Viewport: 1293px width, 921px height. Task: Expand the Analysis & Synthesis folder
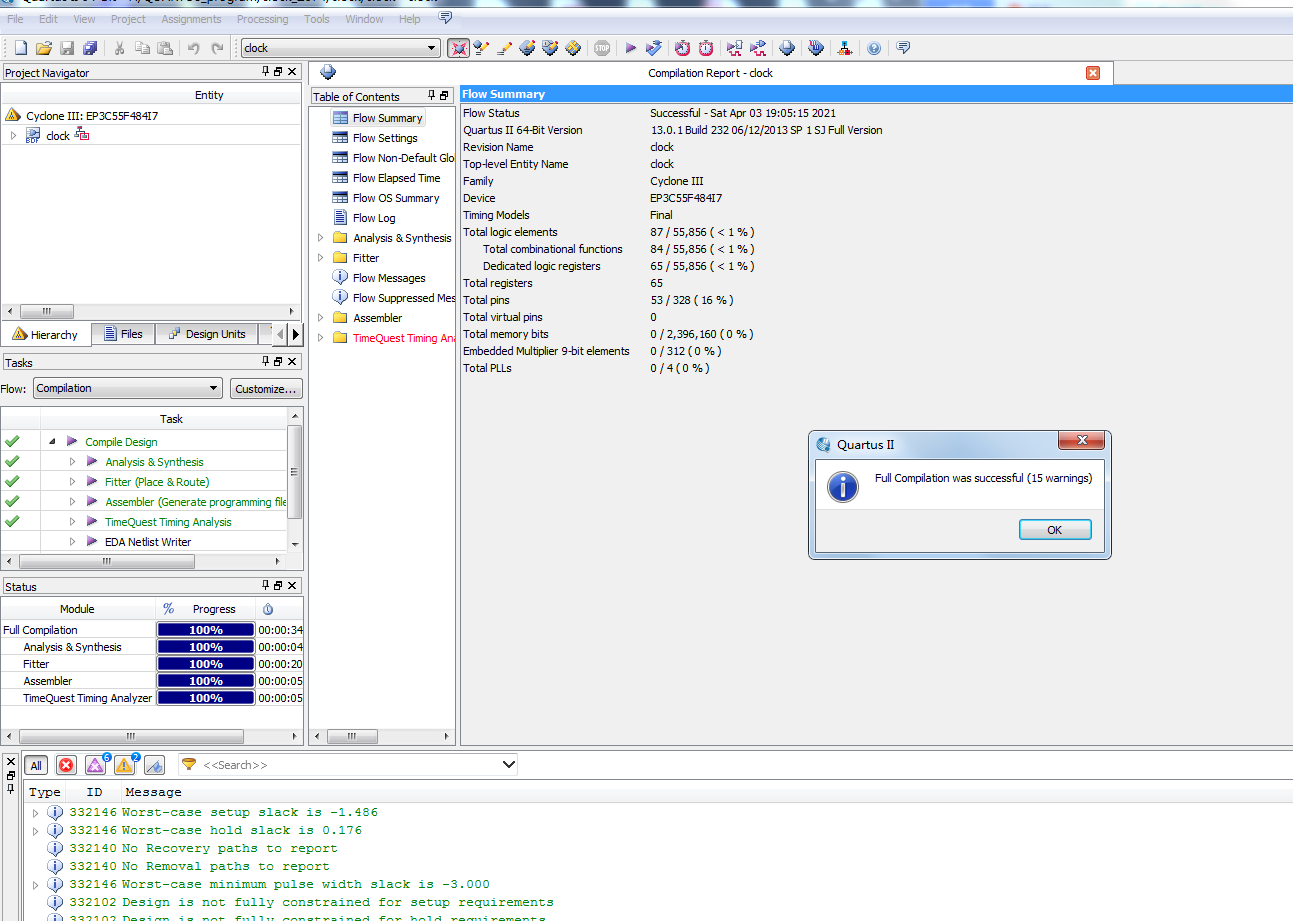[x=321, y=237]
